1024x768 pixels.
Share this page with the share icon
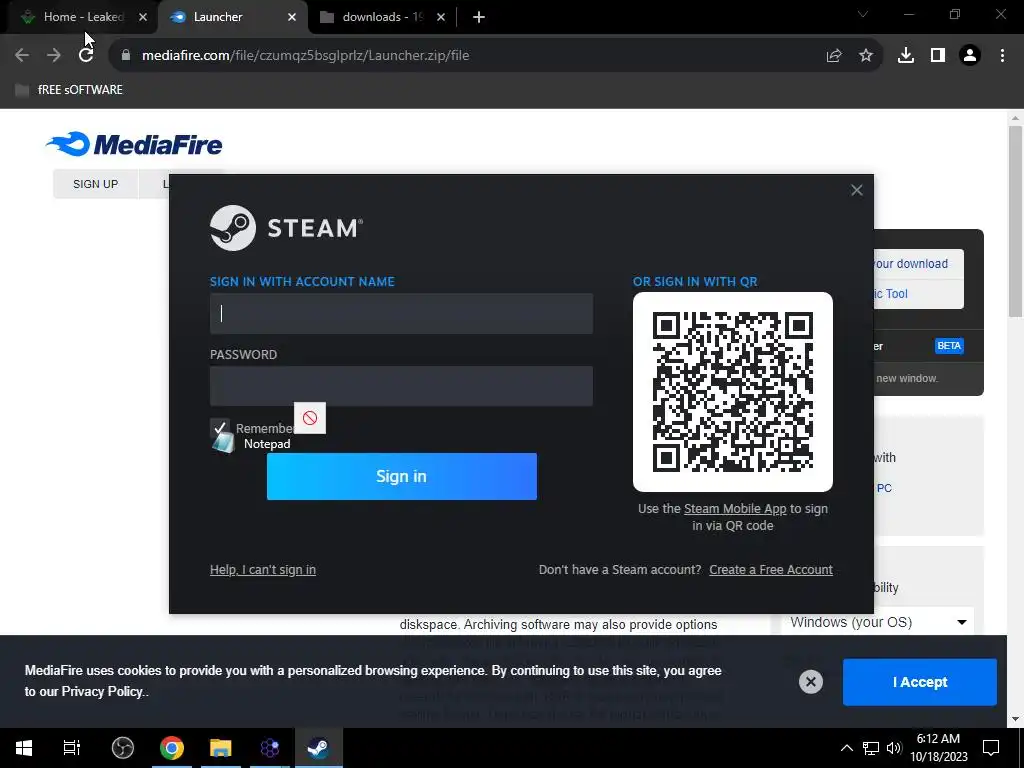pyautogui.click(x=834, y=56)
